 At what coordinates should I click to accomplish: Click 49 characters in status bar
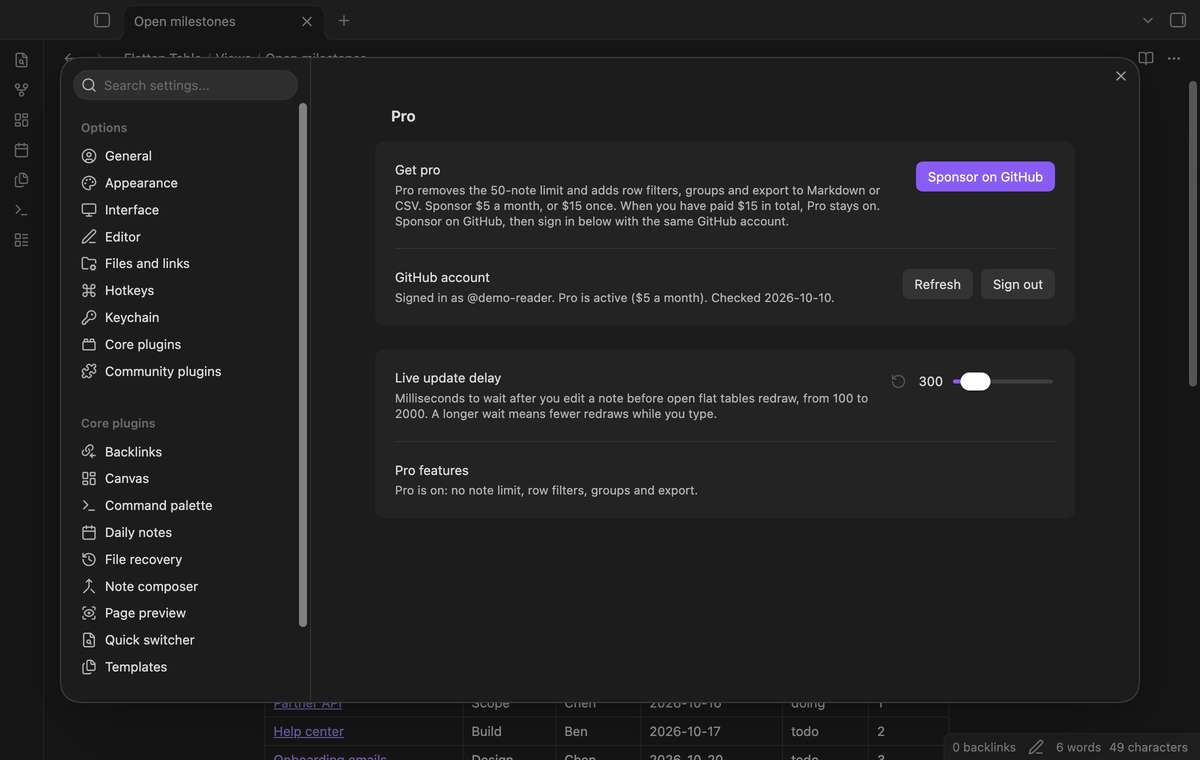pos(1148,747)
